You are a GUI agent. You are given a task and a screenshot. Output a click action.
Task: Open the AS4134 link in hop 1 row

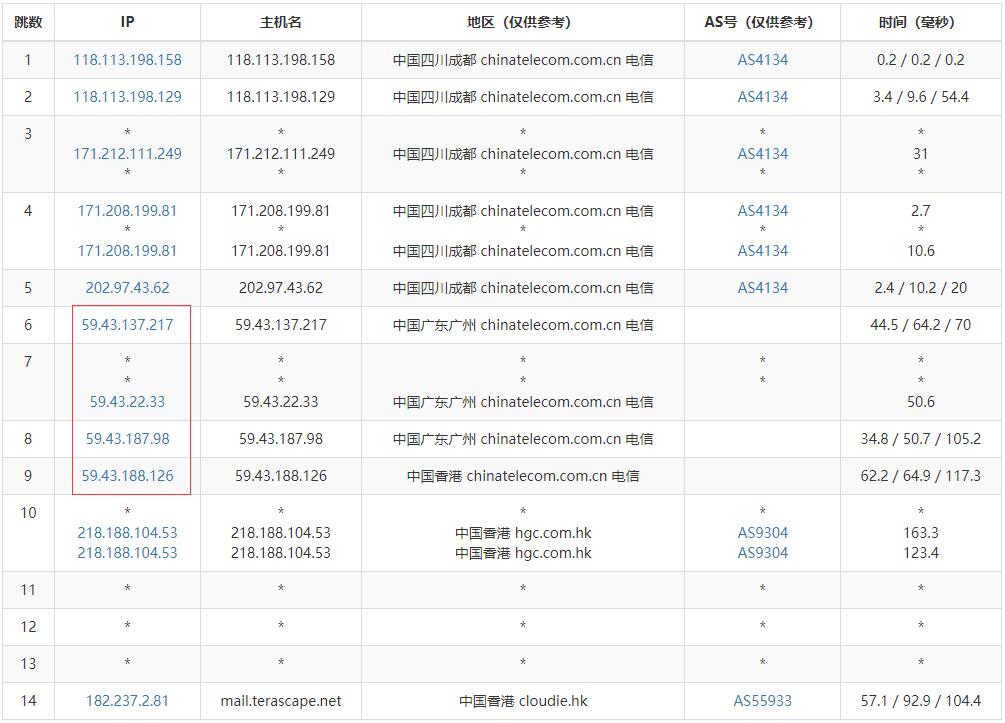coord(763,60)
